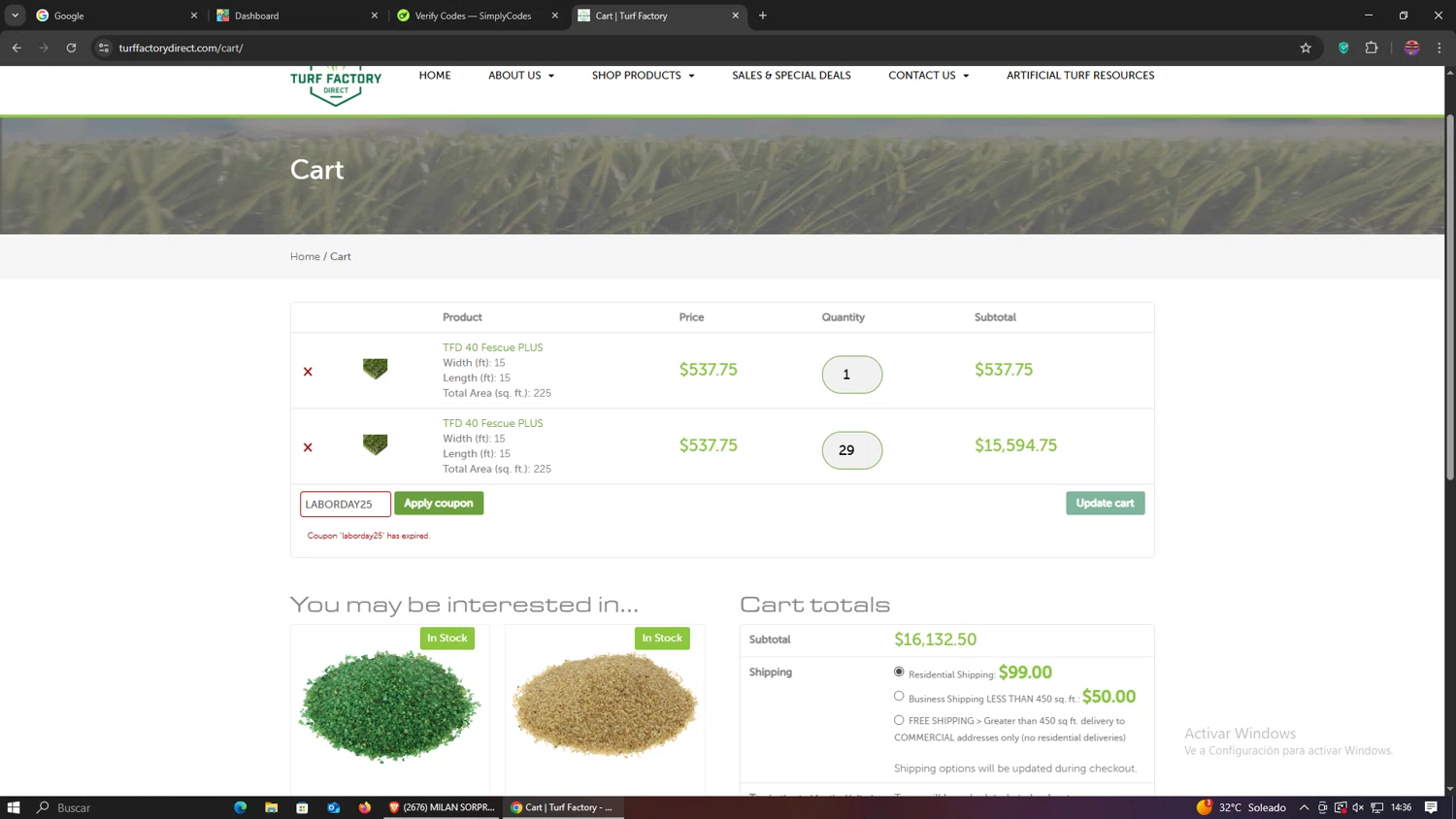Click the $16,132.50 subtotal amount
Screen dimensions: 1456x819
click(936, 639)
